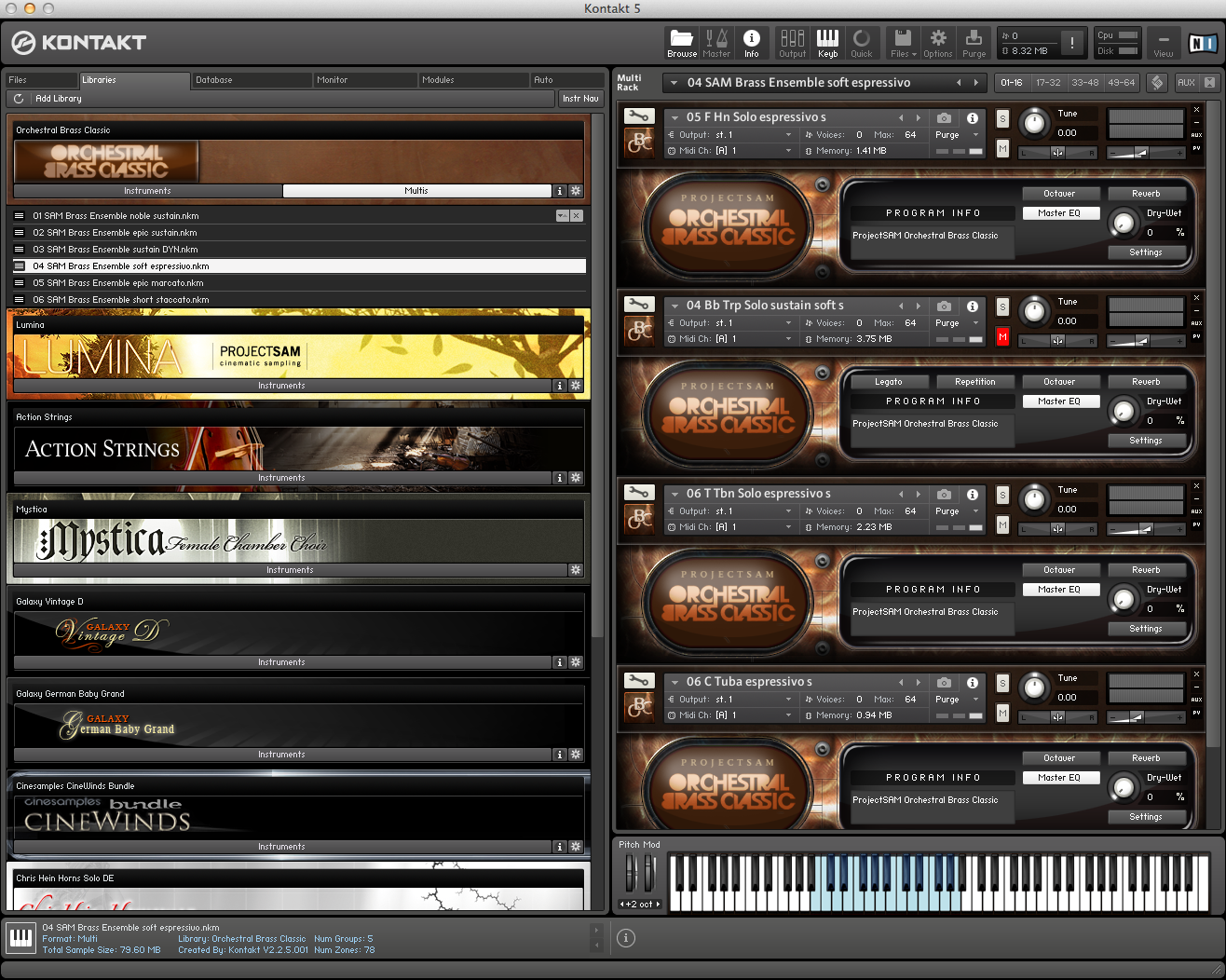Viewport: 1226px width, 980px height.
Task: Open wrench editor for 06 T Tbn Solo
Action: tap(639, 493)
